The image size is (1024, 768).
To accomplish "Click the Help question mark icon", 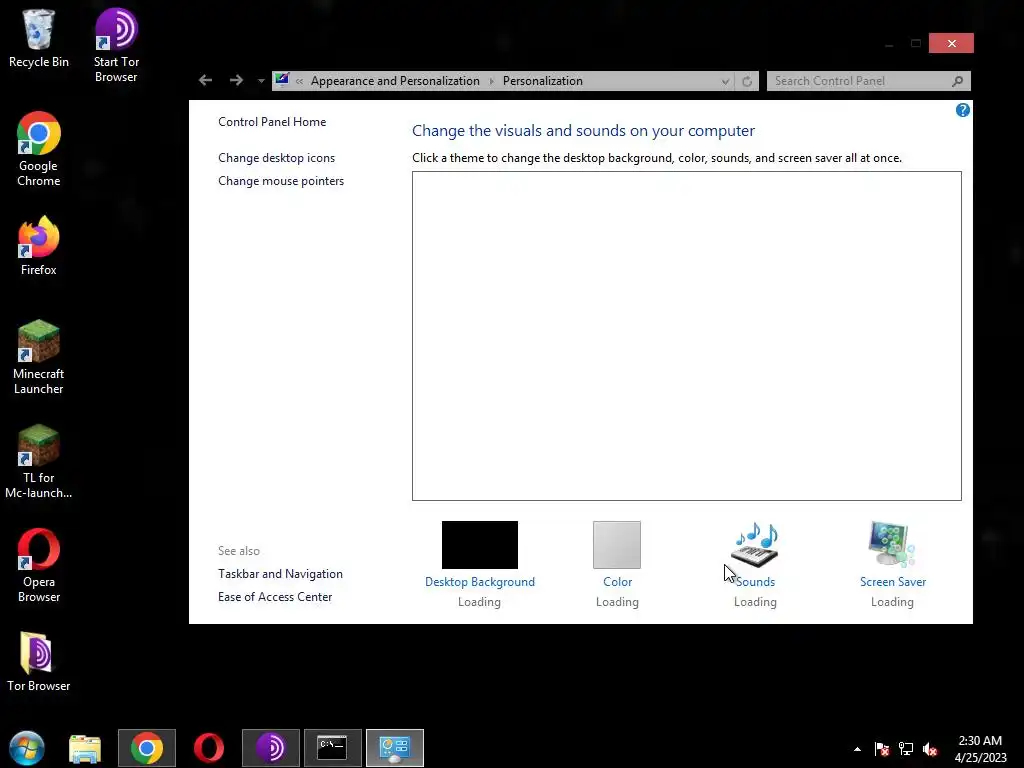I will 963,110.
